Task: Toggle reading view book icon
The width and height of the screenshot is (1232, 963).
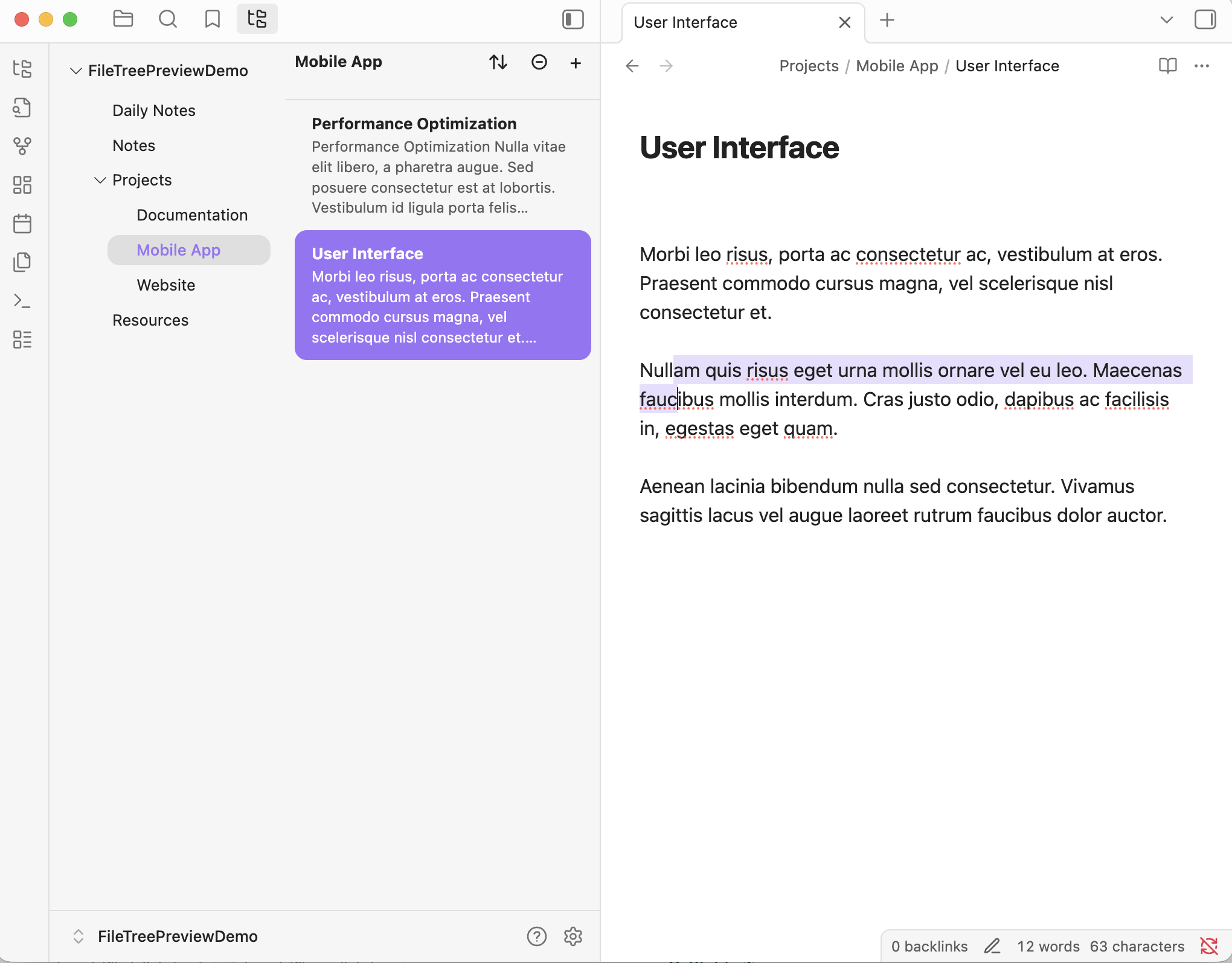Action: 1167,65
